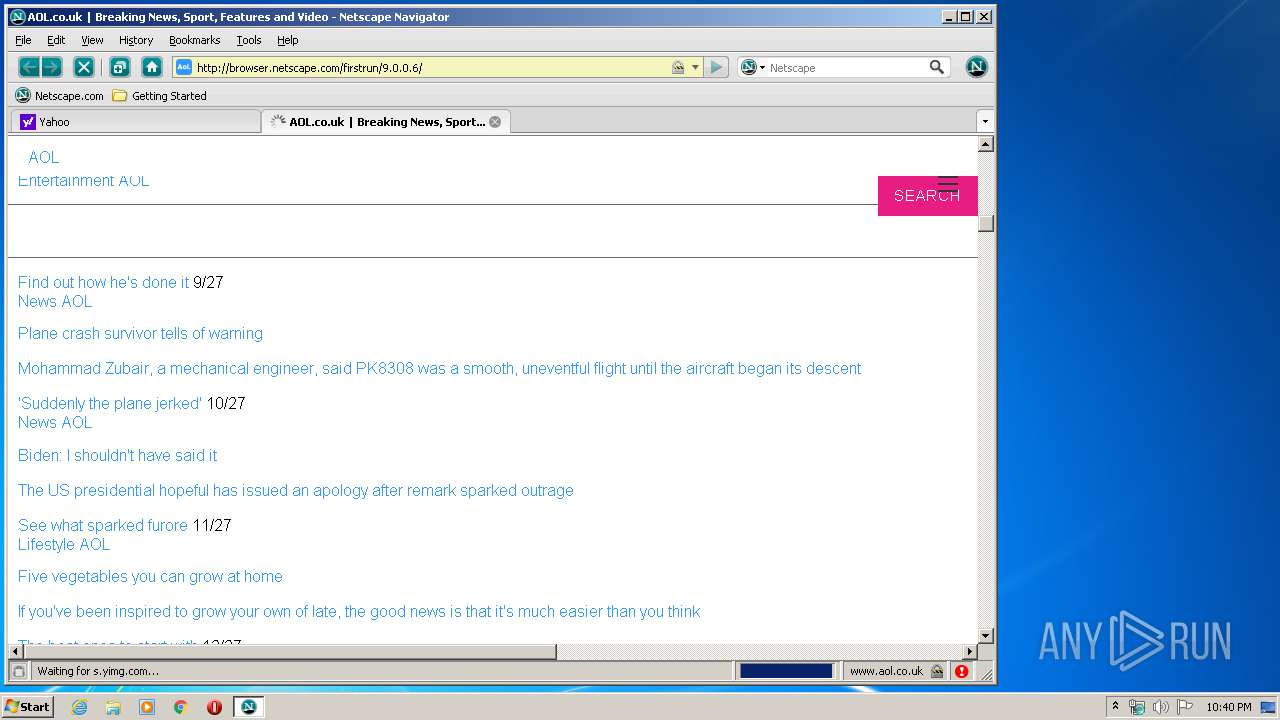
Task: Click the scroll down arrow
Action: click(x=986, y=635)
